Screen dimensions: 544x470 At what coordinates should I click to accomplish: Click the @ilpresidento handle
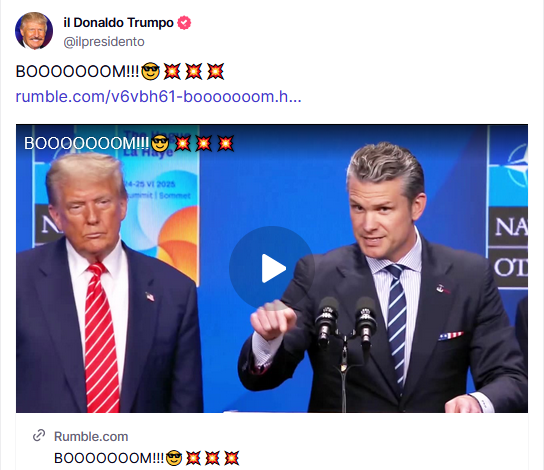tap(104, 42)
